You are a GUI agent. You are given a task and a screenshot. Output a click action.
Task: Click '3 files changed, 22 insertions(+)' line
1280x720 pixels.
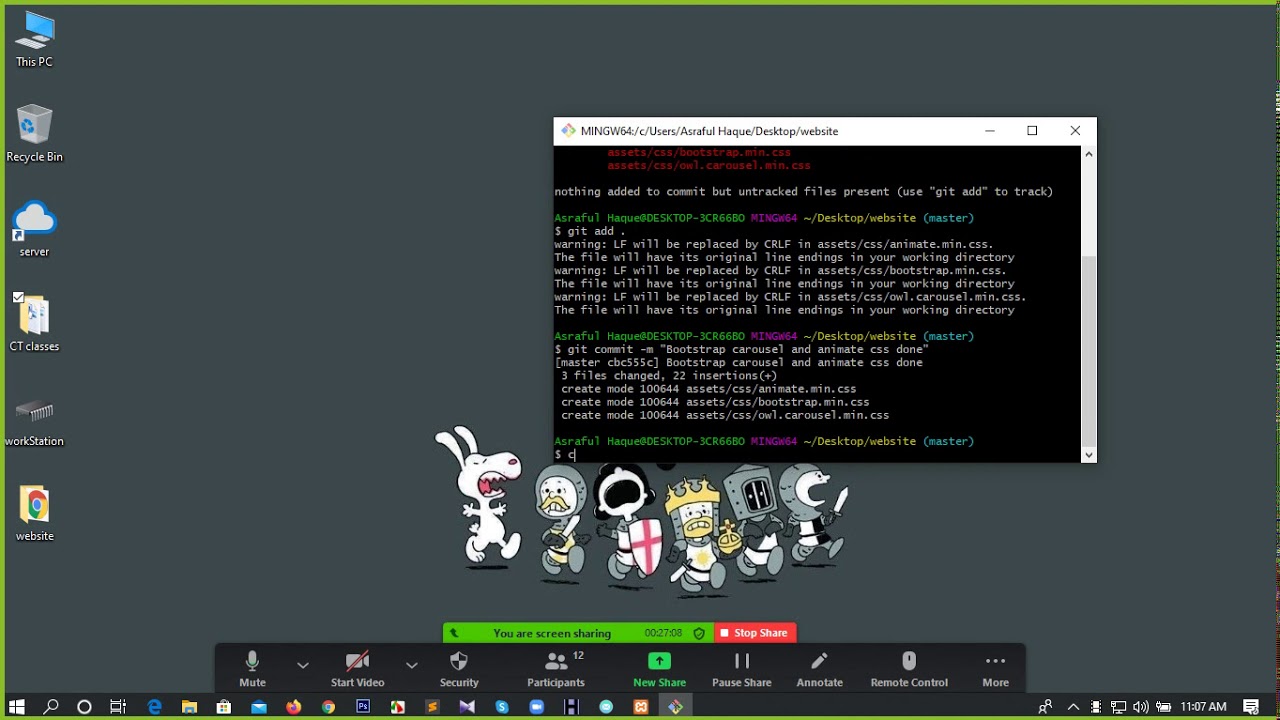coord(669,376)
